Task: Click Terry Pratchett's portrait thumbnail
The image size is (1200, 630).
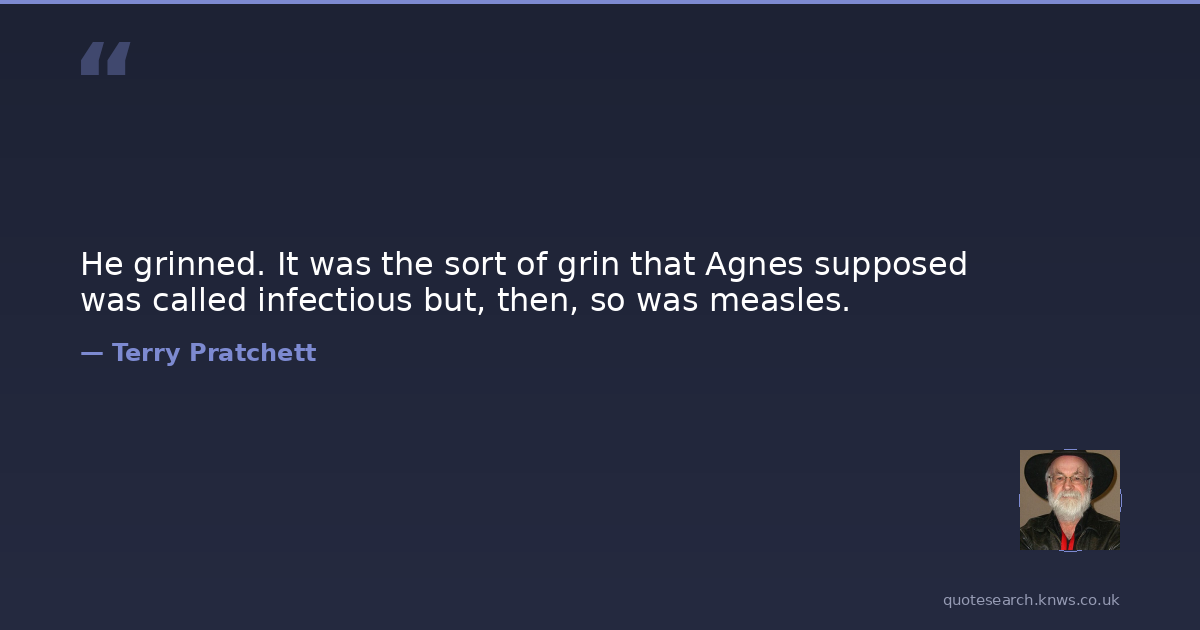Action: pyautogui.click(x=1069, y=500)
